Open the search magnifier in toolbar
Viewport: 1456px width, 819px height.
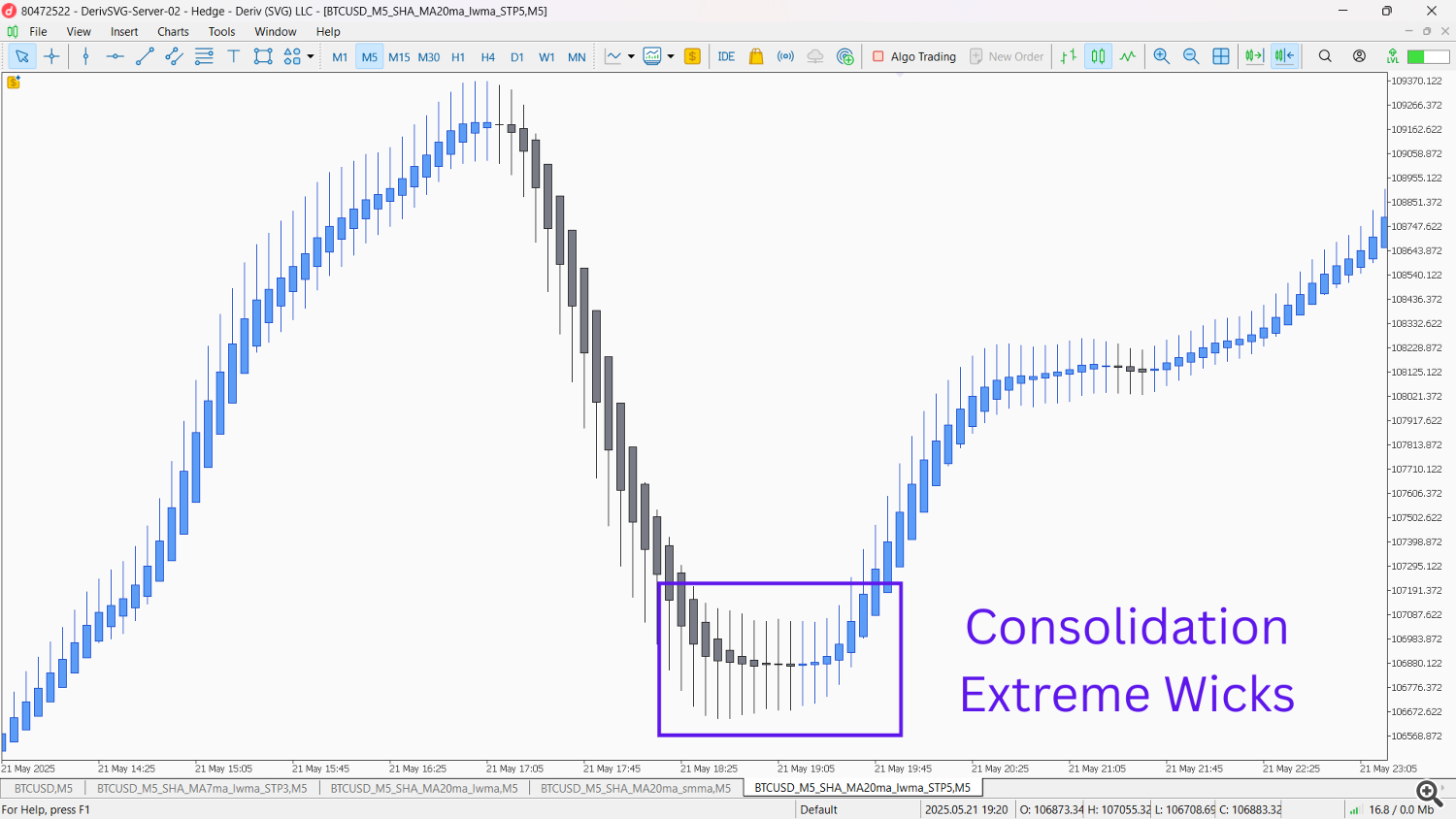(x=1325, y=56)
